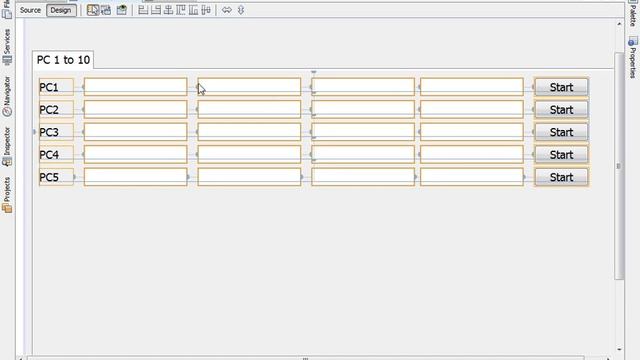Open the Properties side panel

pyautogui.click(x=632, y=57)
